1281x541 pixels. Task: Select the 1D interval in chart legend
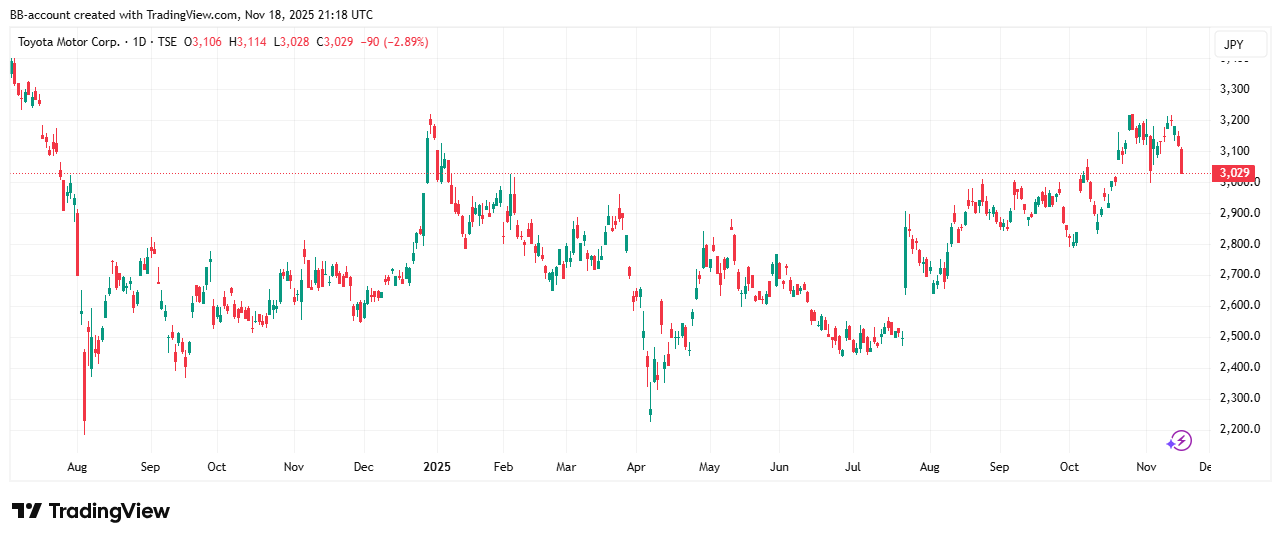pyautogui.click(x=139, y=42)
